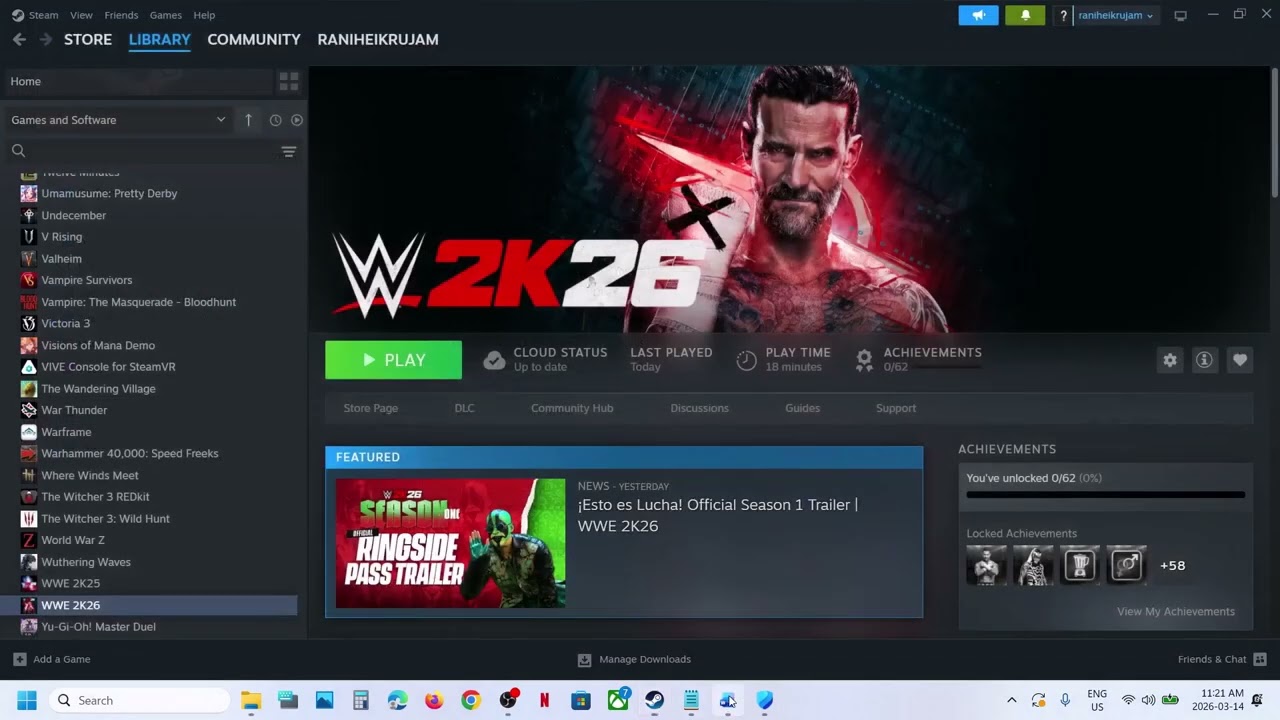Viewport: 1280px width, 720px height.
Task: Open Steam from the Windows taskbar
Action: 654,700
